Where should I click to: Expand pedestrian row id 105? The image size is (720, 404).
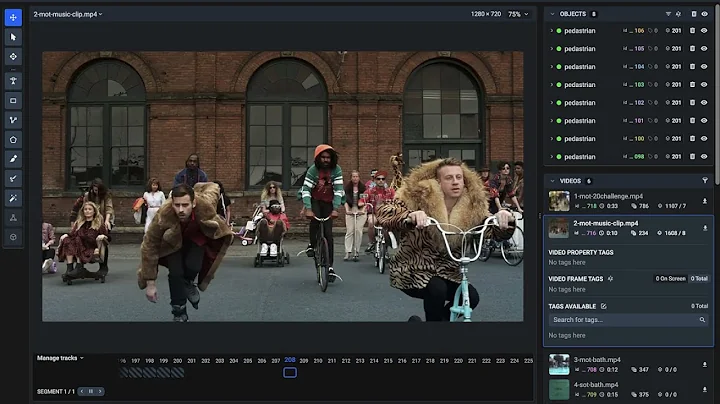551,49
